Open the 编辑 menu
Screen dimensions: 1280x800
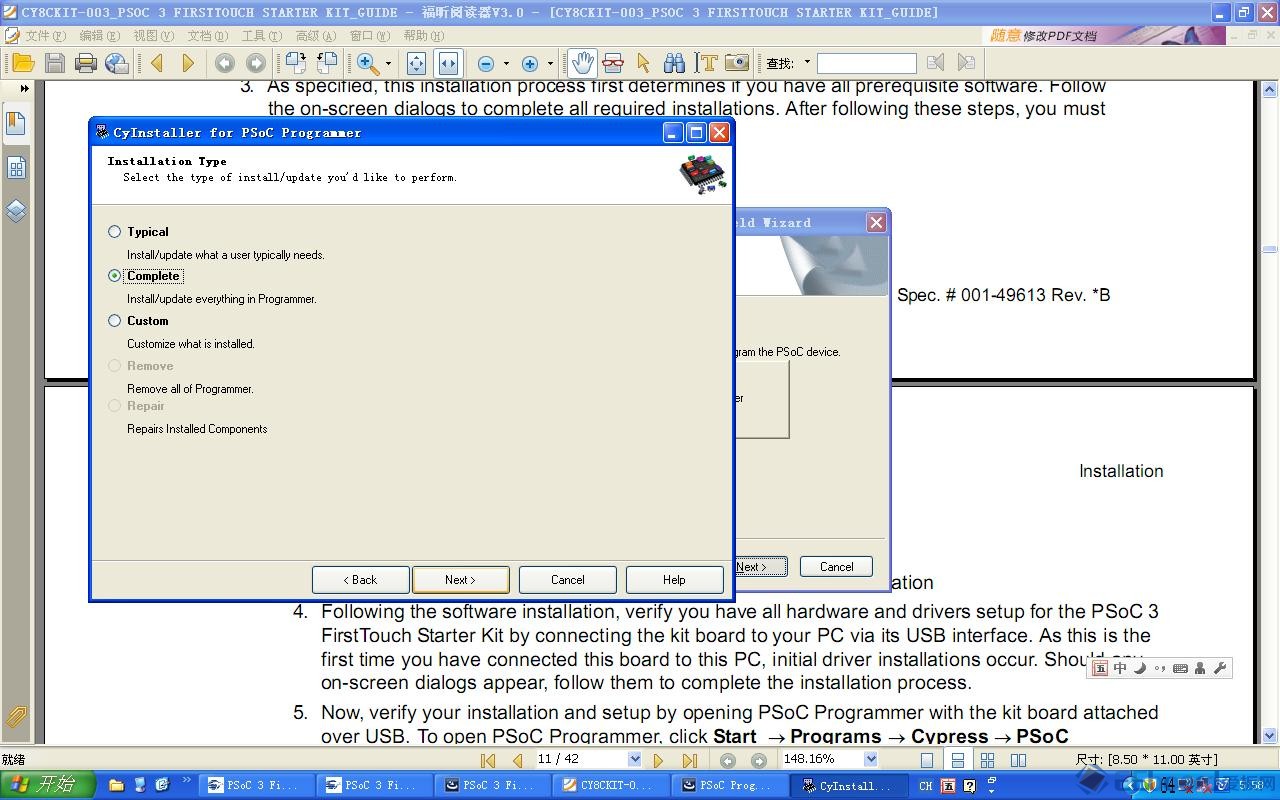(x=99, y=35)
